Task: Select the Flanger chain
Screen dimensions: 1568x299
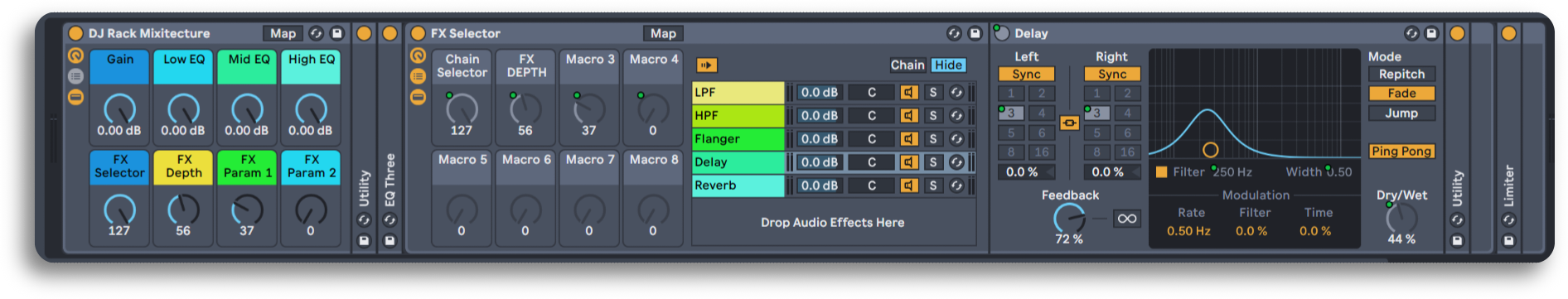Action: (x=738, y=138)
